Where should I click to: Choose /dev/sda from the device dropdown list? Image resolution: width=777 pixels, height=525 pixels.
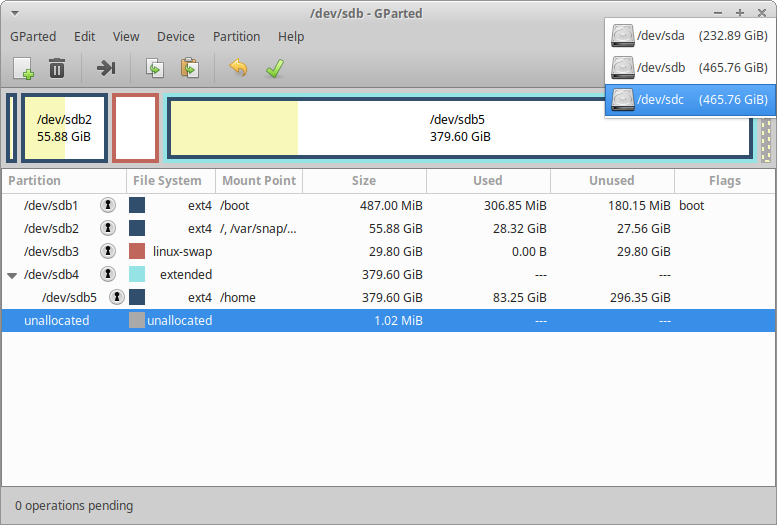coord(689,36)
